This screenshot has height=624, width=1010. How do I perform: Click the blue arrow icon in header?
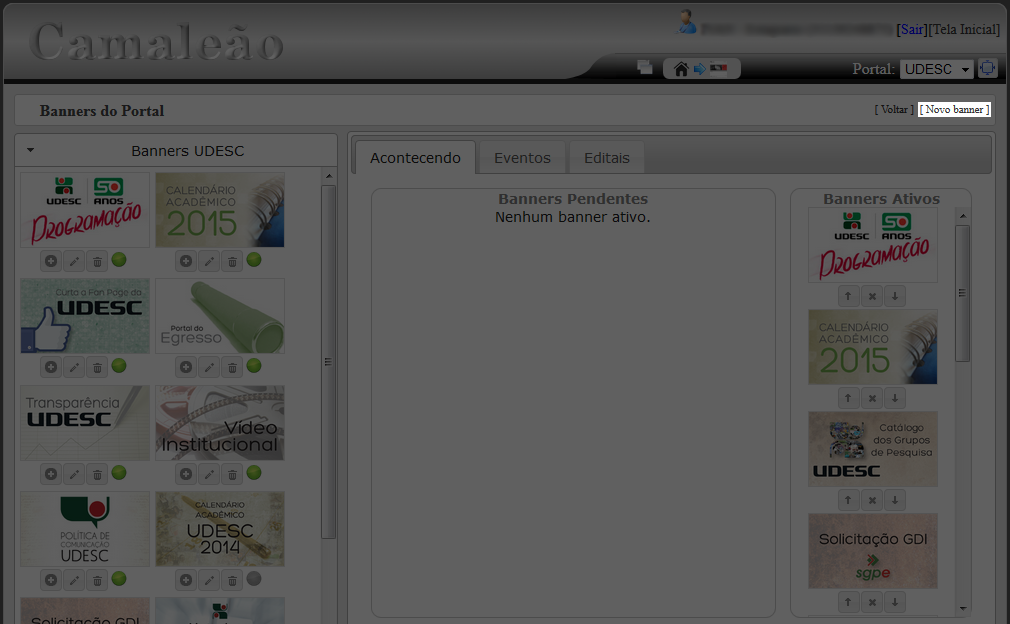click(700, 69)
